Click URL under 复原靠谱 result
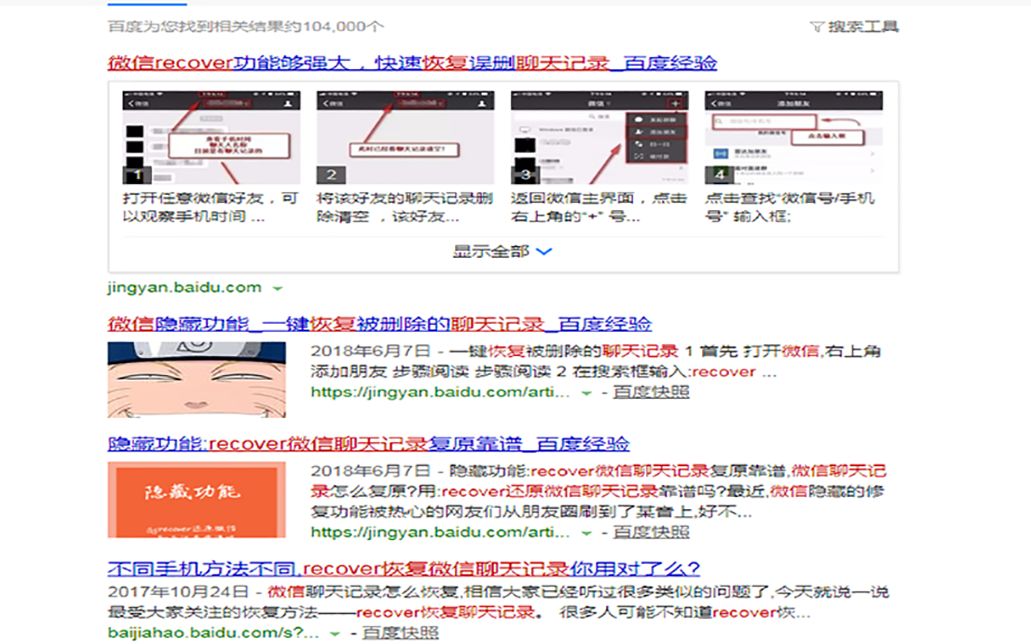This screenshot has width=1031, height=644. [440, 532]
